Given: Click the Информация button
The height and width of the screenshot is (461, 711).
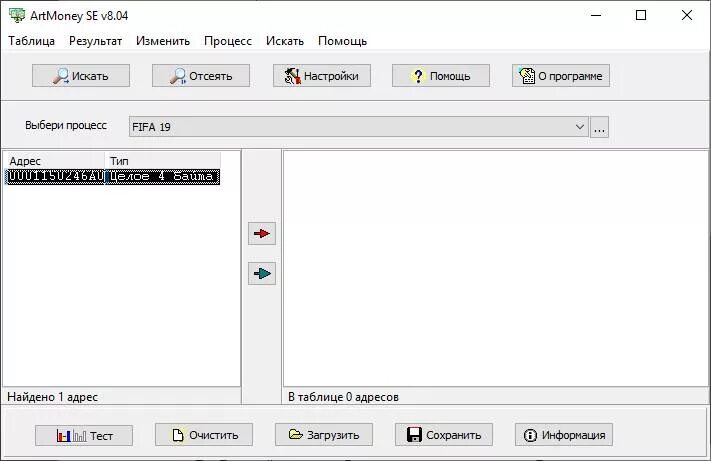Looking at the screenshot, I should pyautogui.click(x=564, y=435).
